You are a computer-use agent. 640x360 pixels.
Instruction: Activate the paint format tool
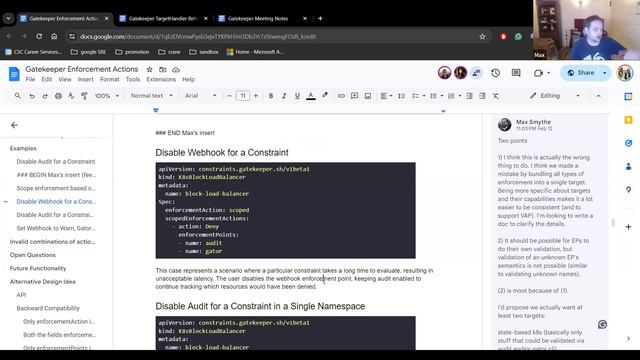point(84,96)
